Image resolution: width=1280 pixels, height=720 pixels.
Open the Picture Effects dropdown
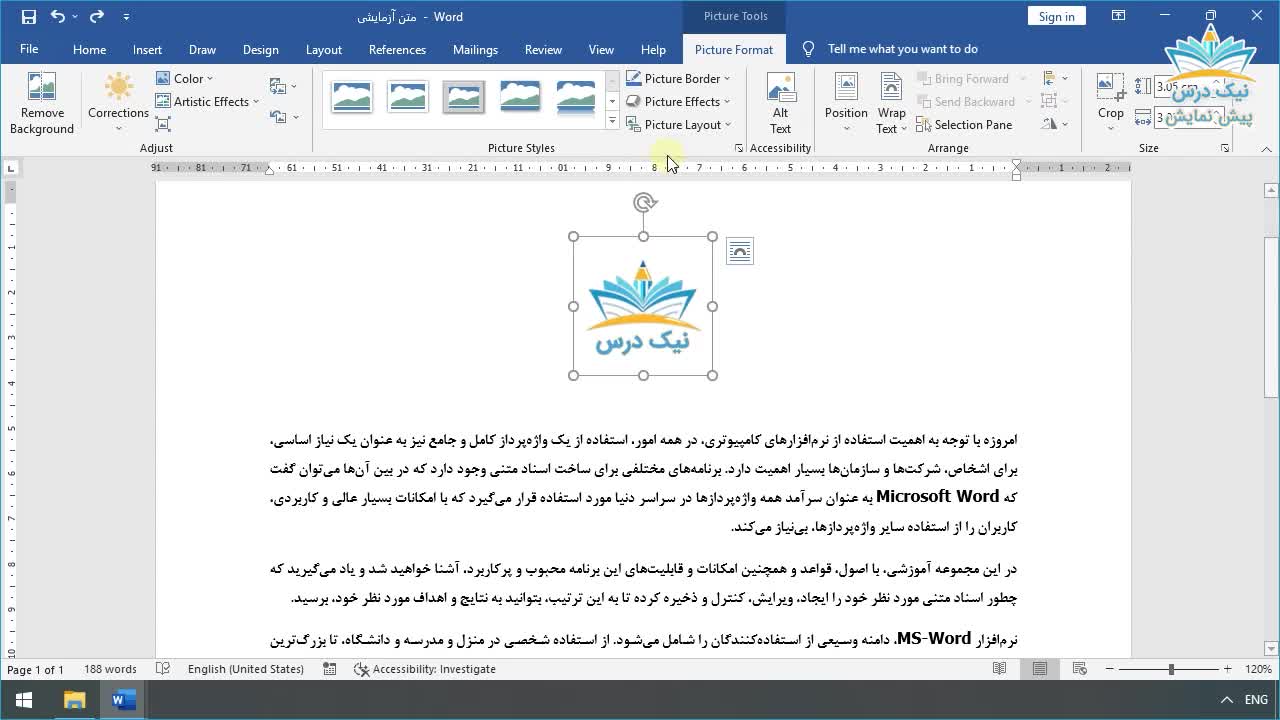tap(727, 102)
